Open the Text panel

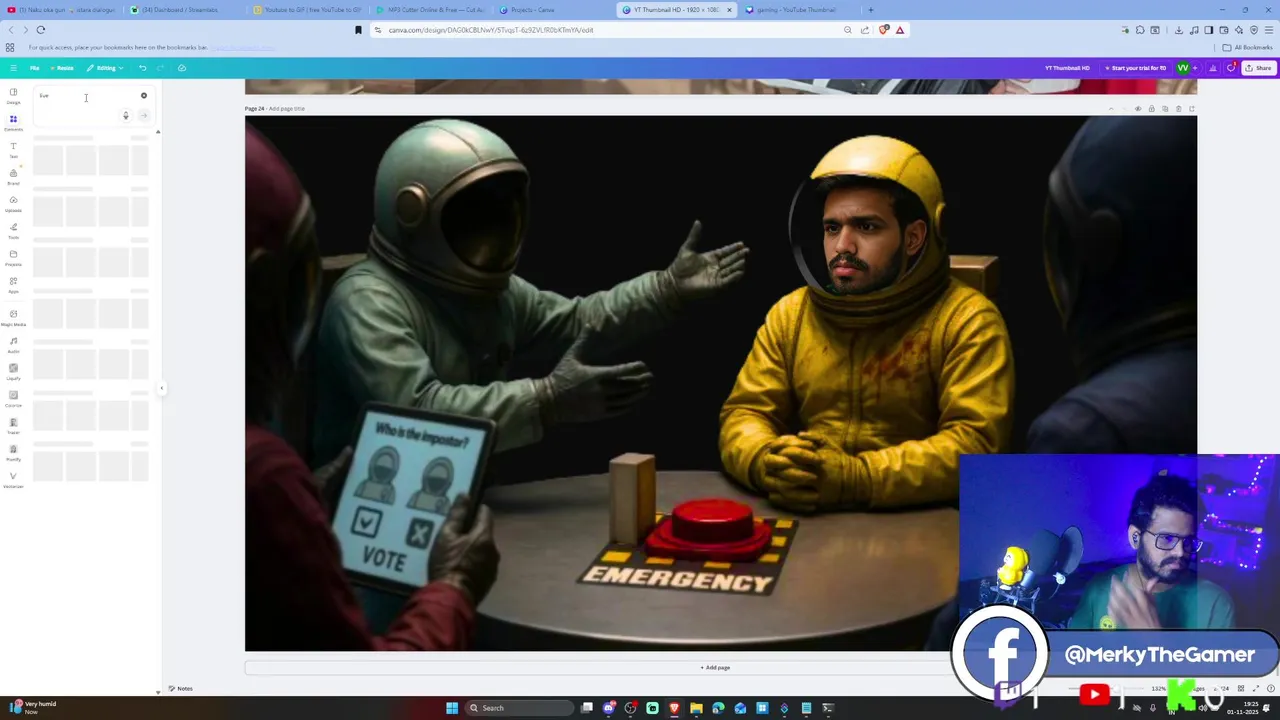coord(13,150)
